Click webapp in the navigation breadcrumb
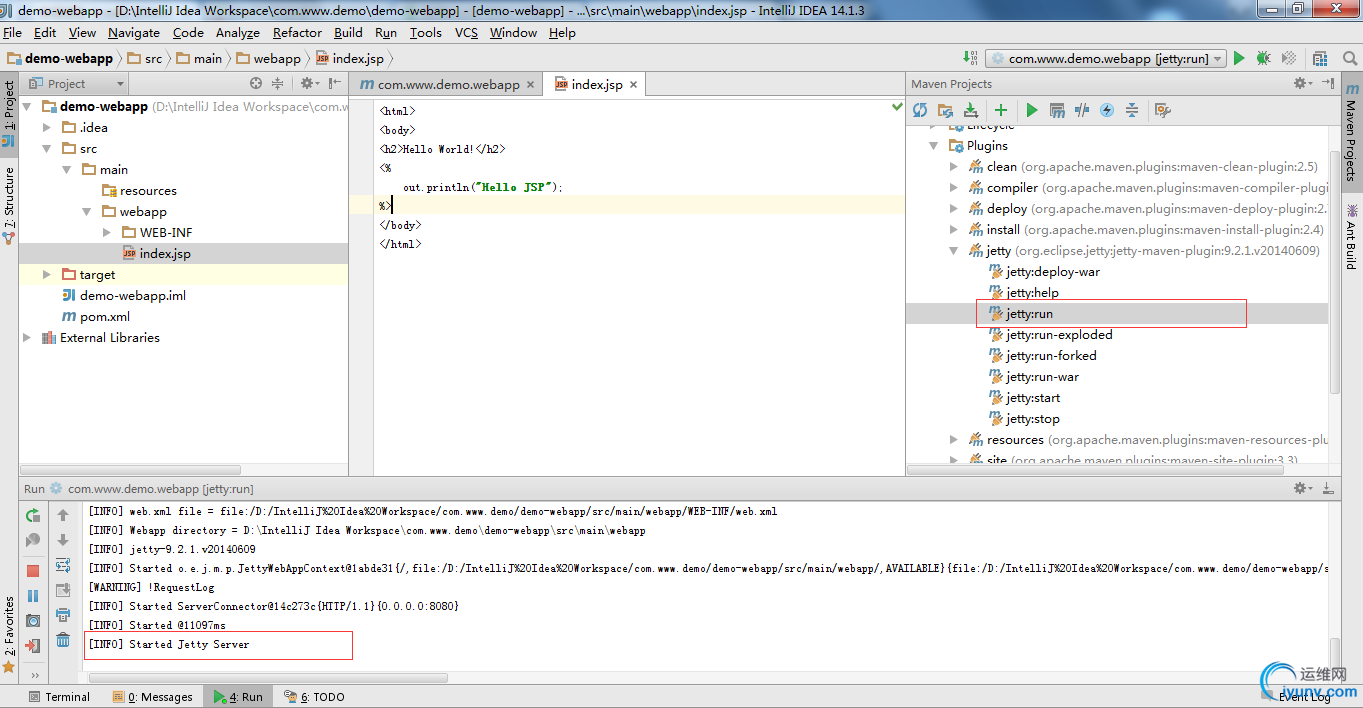1363x708 pixels. (x=268, y=58)
